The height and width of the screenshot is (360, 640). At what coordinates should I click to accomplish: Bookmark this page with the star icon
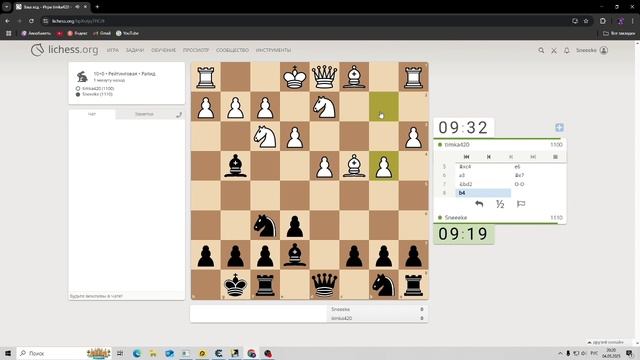[586, 21]
